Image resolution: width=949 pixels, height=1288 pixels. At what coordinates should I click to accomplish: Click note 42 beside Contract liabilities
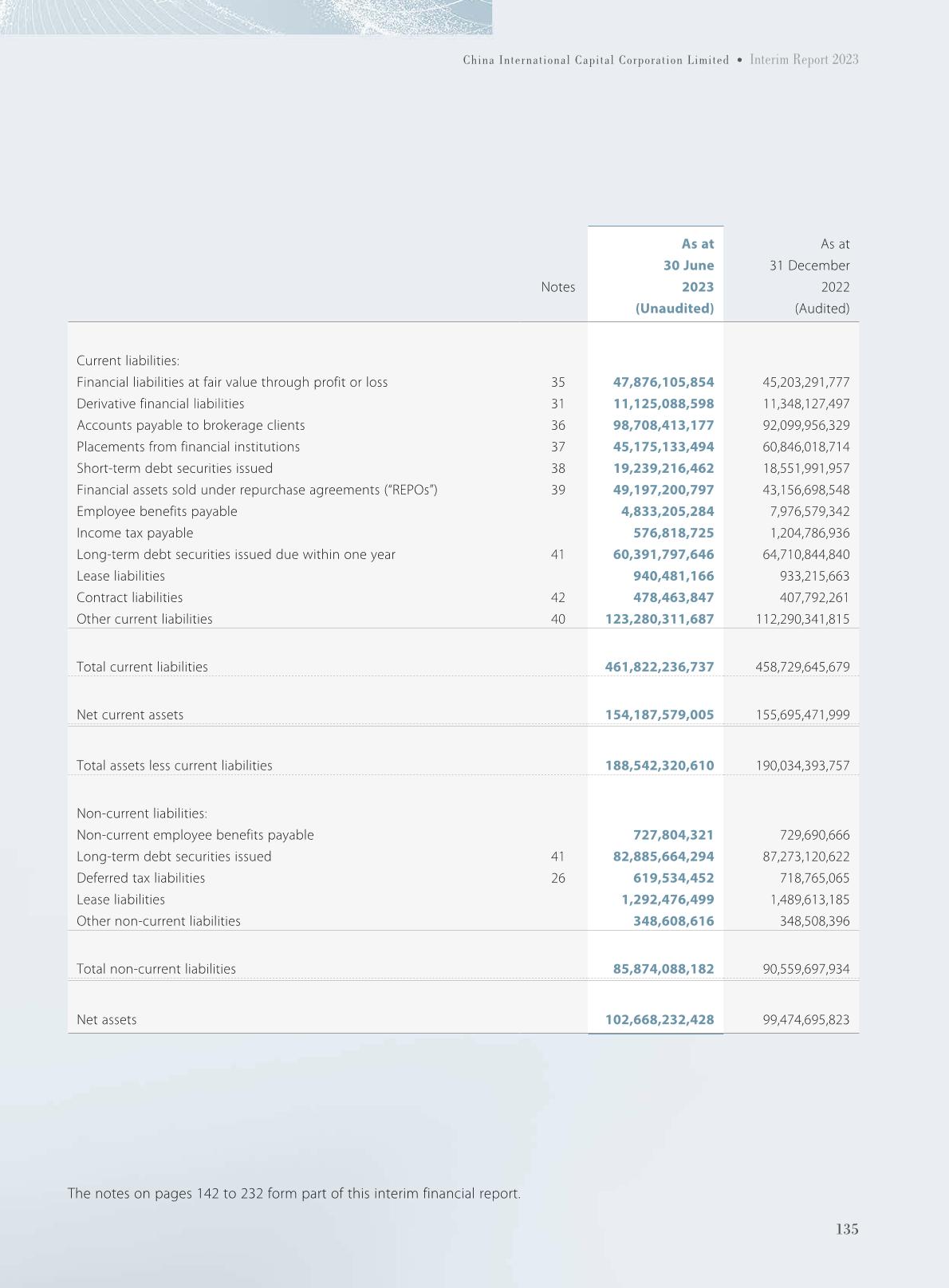tap(557, 597)
